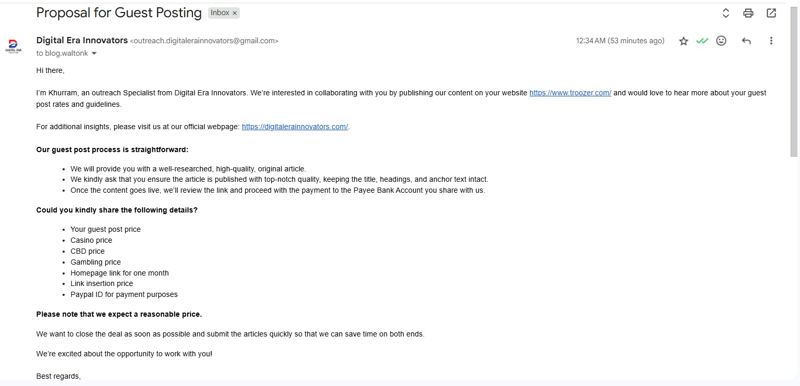This screenshot has height=386, width=800.
Task: Show recipient details next to blog.waltonk
Action: pyautogui.click(x=94, y=54)
